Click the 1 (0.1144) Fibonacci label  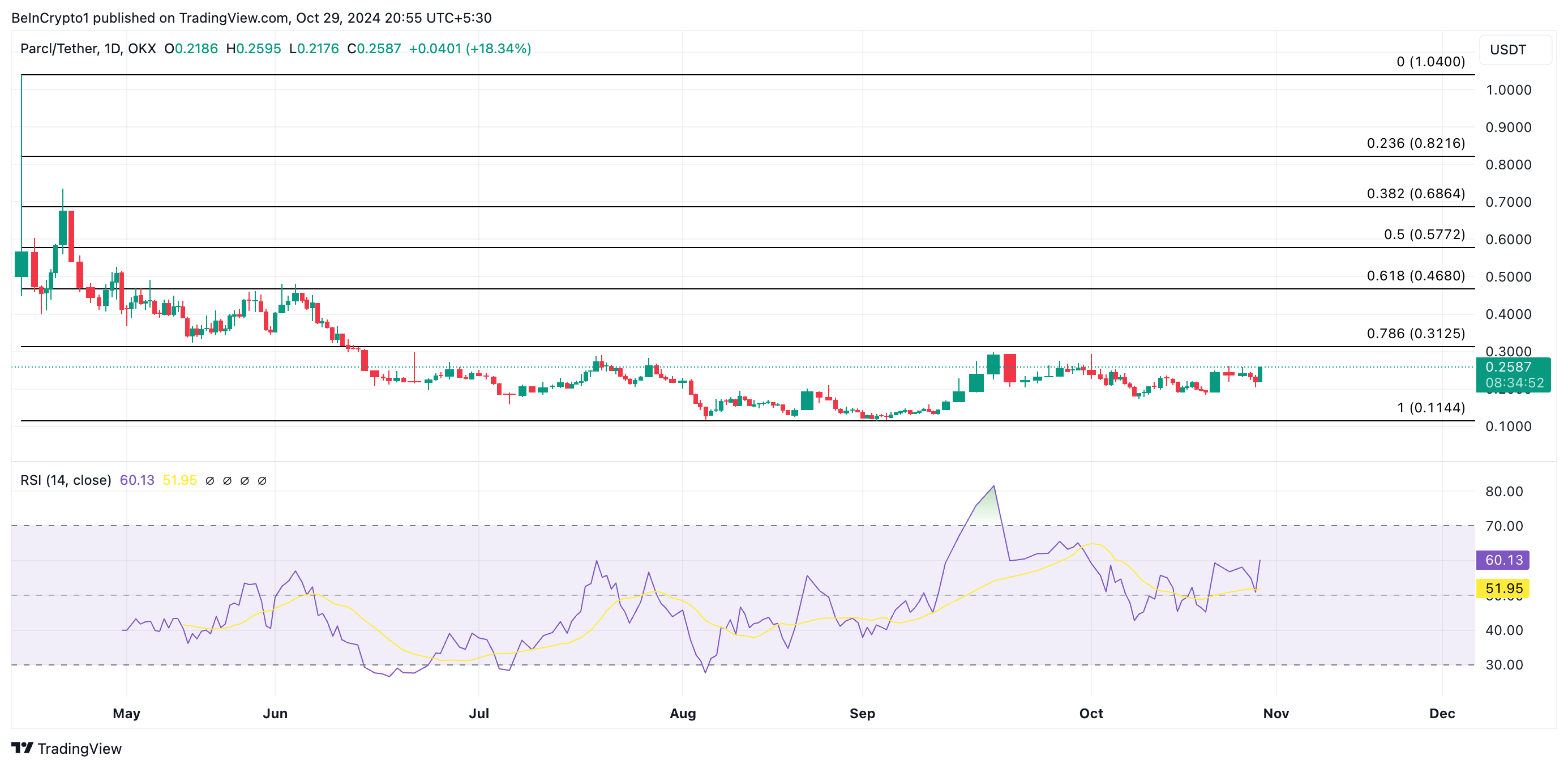click(1430, 407)
